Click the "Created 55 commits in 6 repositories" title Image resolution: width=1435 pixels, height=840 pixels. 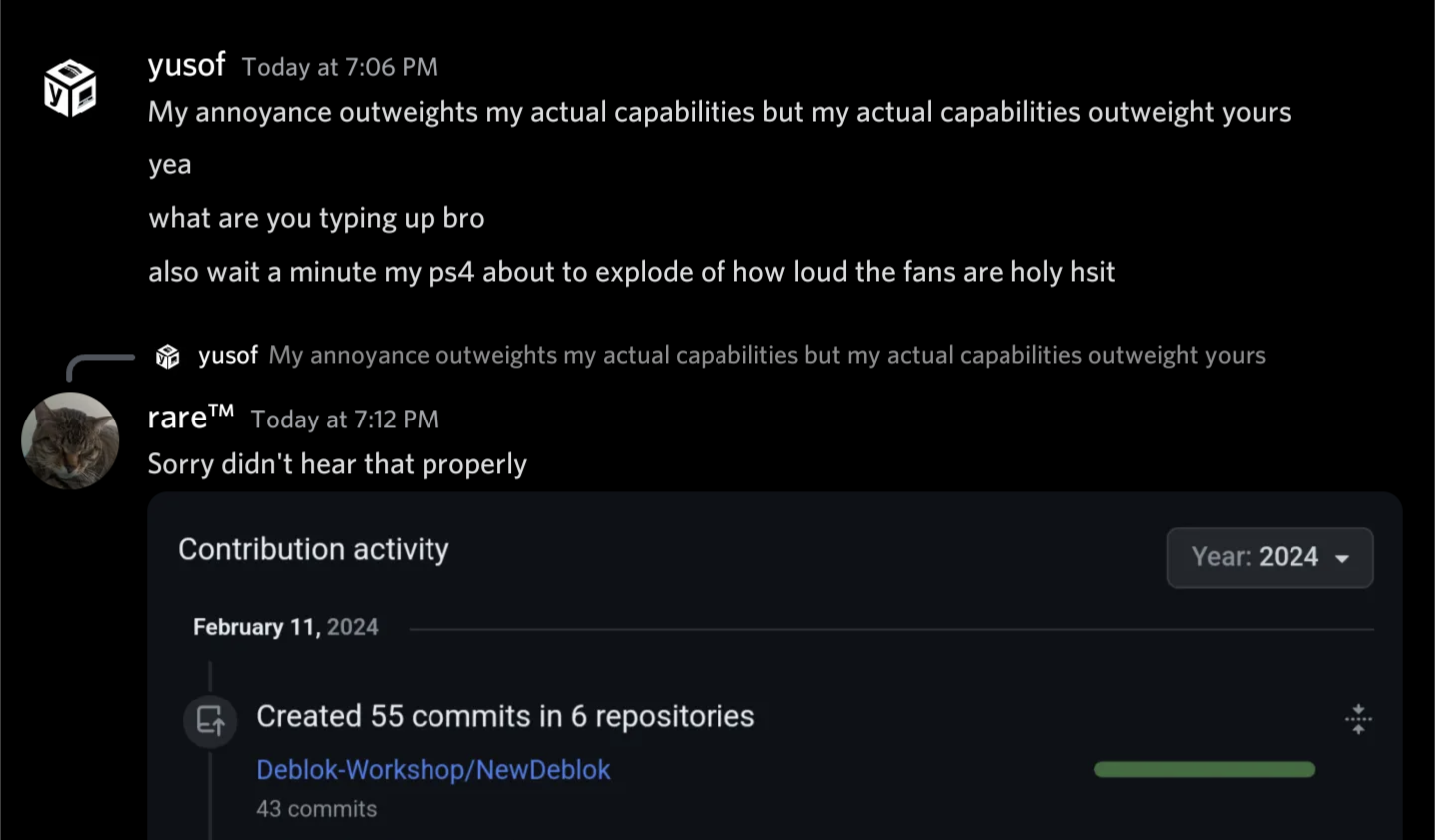[505, 716]
